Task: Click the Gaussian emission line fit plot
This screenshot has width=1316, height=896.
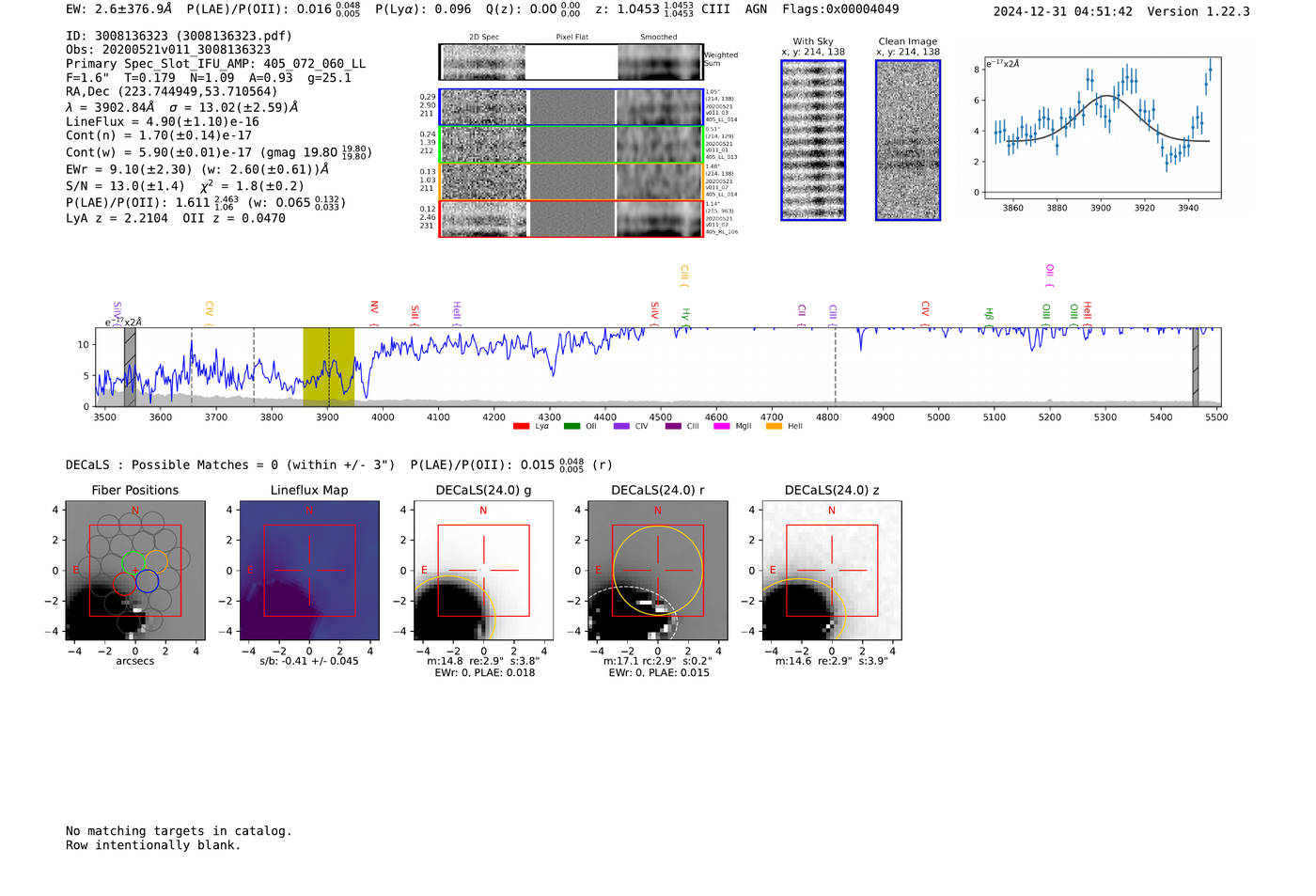Action: pyautogui.click(x=1102, y=127)
